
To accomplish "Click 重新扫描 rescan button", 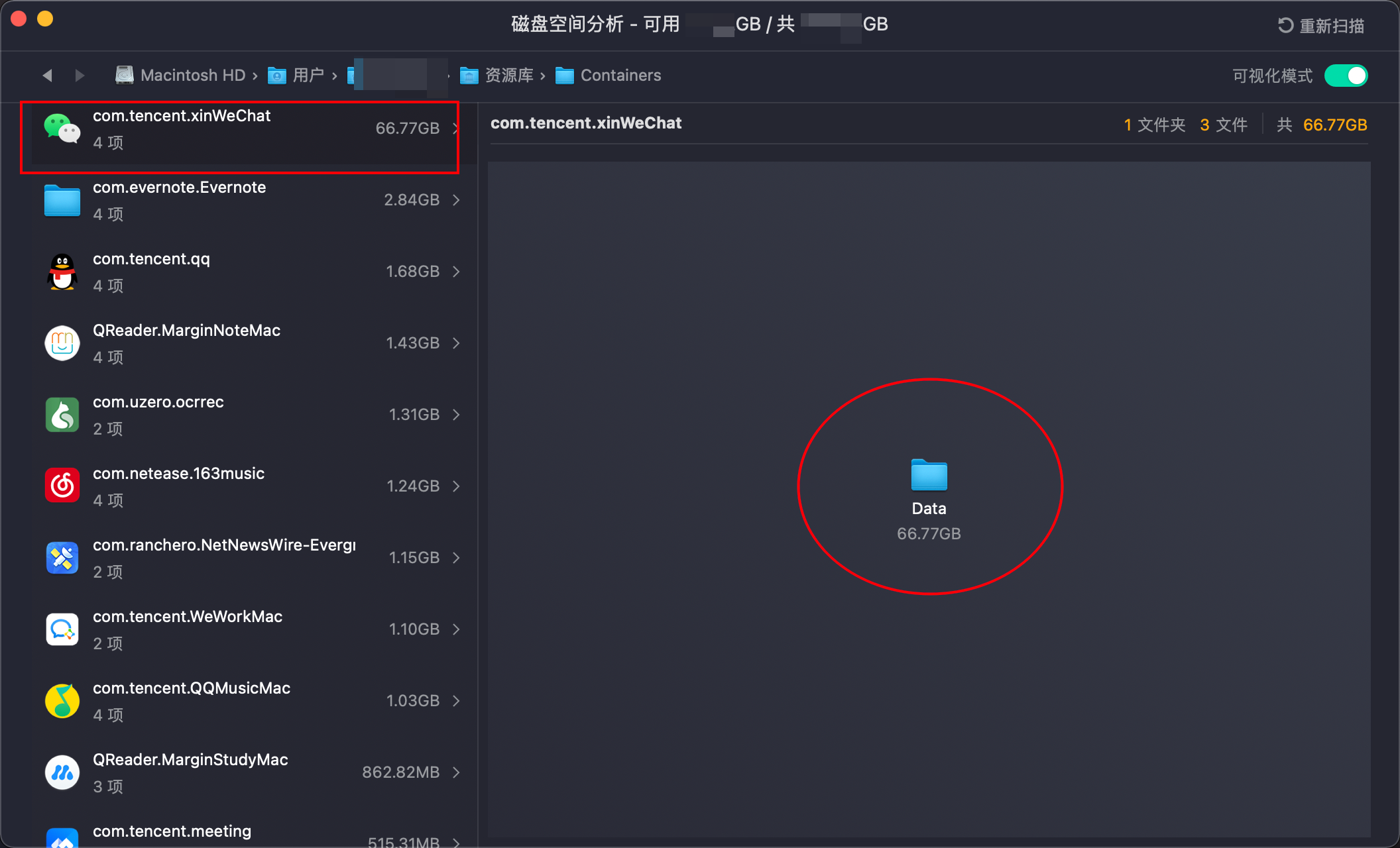I will click(1321, 25).
